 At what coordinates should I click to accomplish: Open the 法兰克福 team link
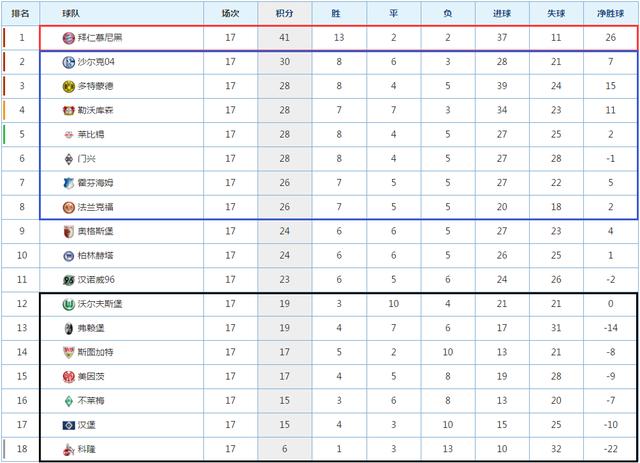[96, 207]
